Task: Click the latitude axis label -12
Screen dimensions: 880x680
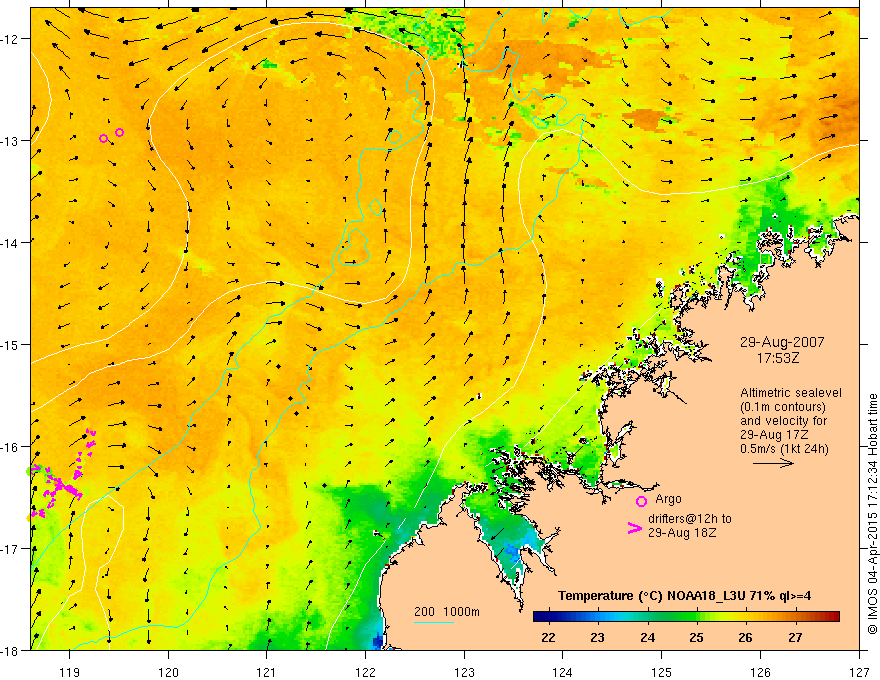Action: click(x=10, y=39)
